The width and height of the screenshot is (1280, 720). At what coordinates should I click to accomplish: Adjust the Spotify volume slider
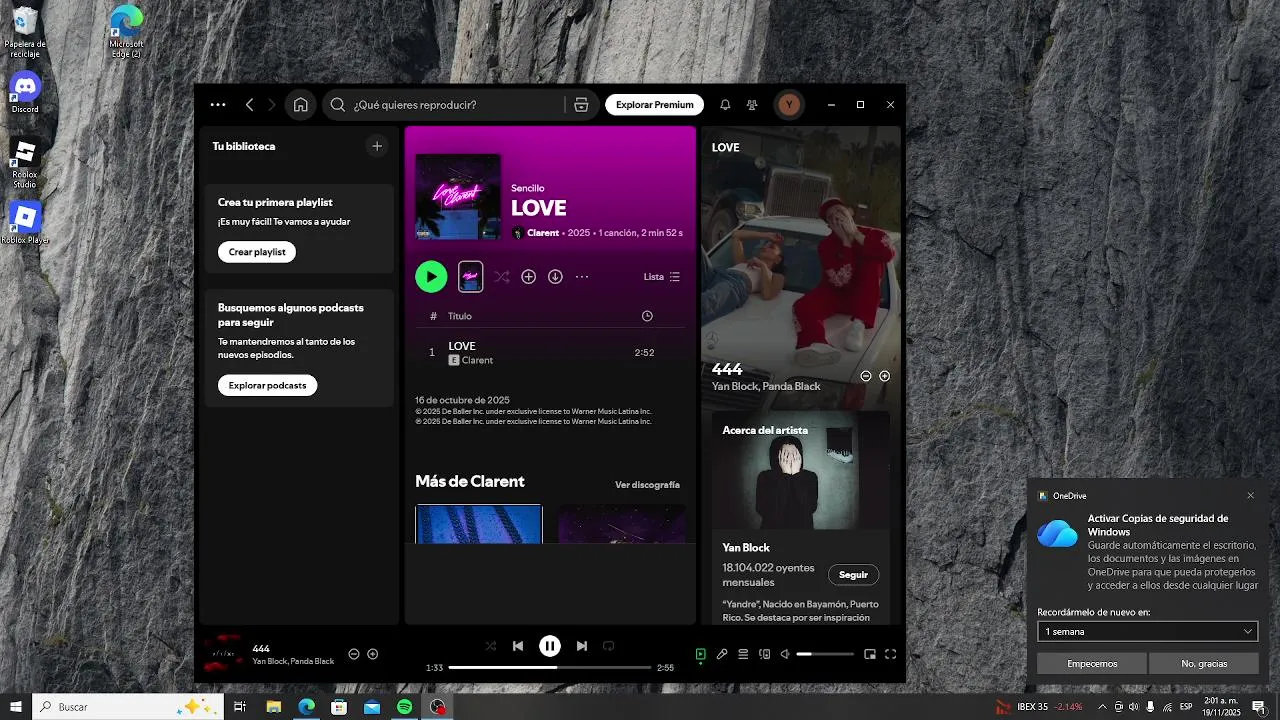click(x=825, y=654)
